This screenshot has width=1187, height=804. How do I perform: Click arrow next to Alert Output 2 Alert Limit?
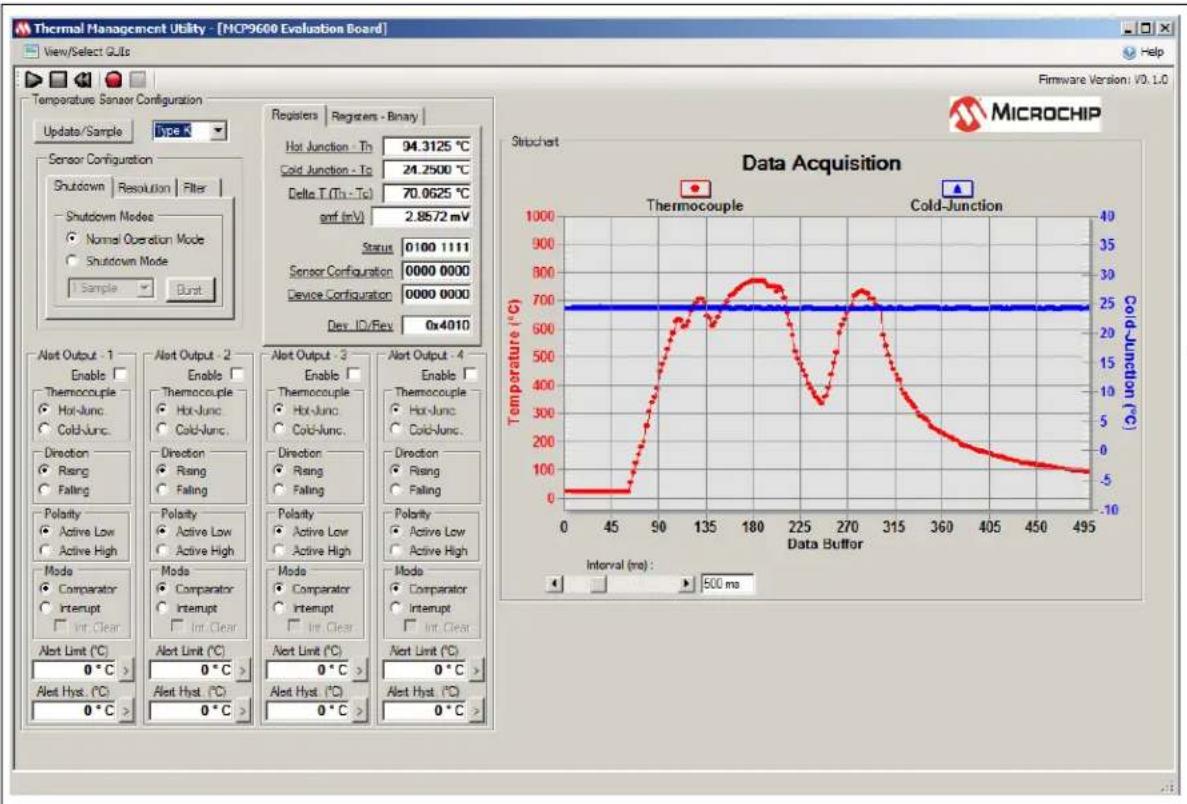point(242,670)
